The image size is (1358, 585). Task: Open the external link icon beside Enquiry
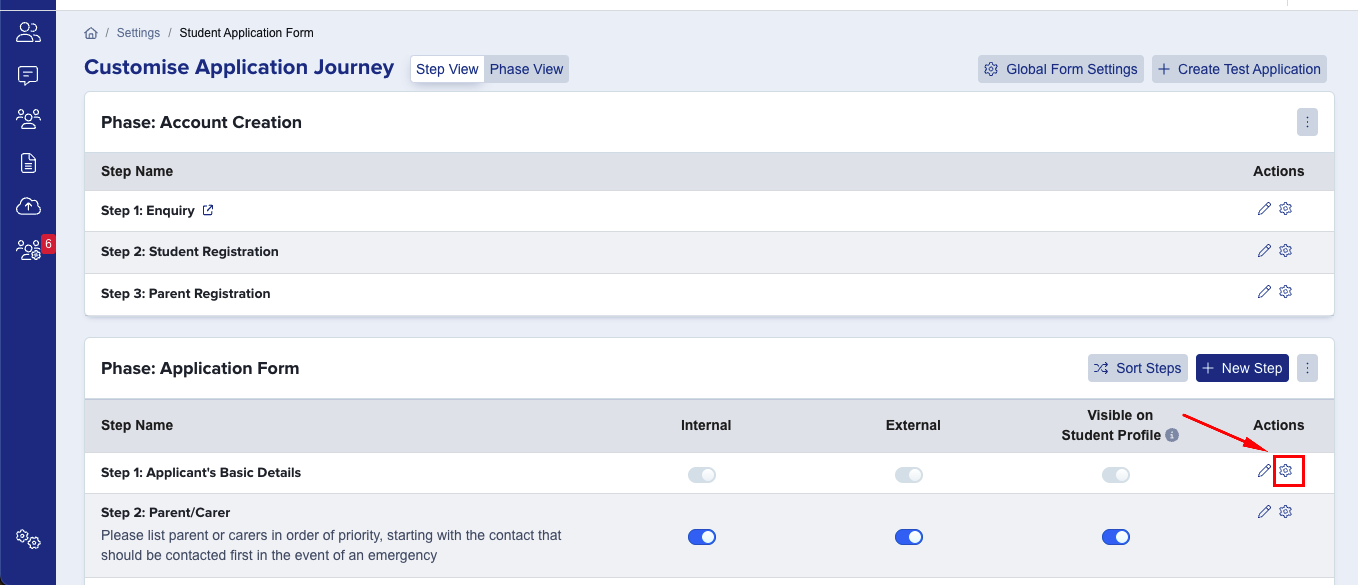(x=208, y=211)
